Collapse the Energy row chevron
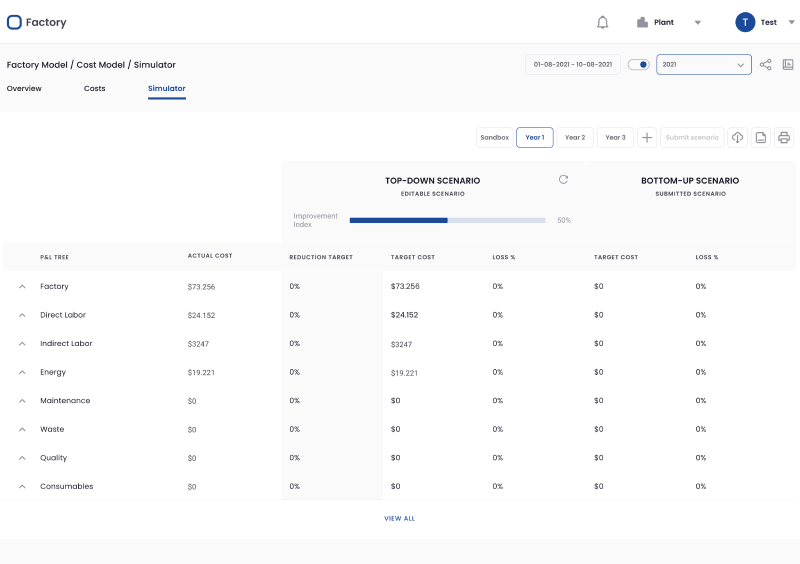Image resolution: width=800 pixels, height=564 pixels. click(x=22, y=373)
